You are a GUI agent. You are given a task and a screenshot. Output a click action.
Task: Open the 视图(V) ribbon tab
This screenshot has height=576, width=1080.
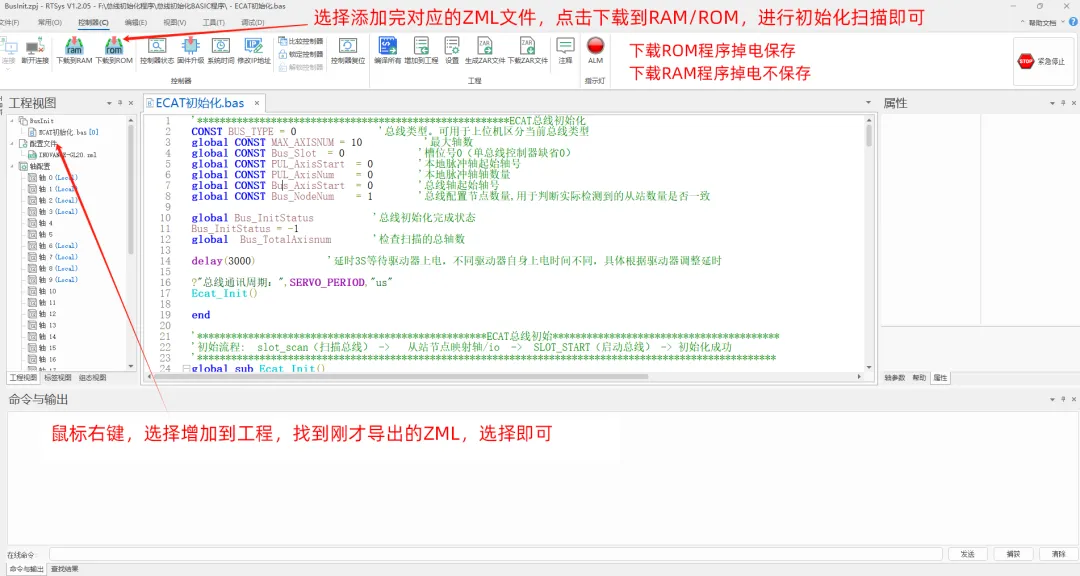click(x=175, y=23)
